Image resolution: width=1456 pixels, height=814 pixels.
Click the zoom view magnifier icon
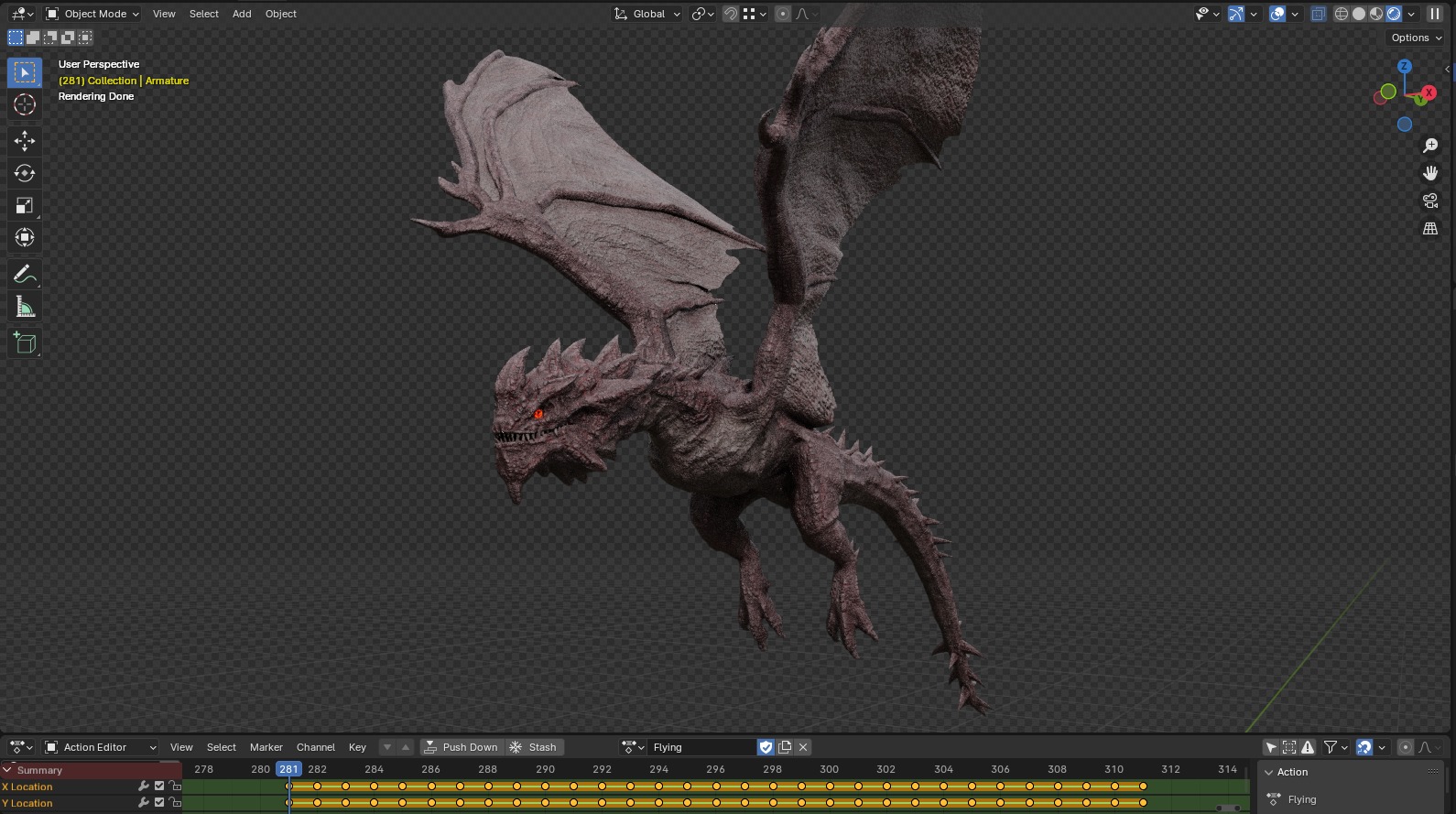tap(1430, 146)
